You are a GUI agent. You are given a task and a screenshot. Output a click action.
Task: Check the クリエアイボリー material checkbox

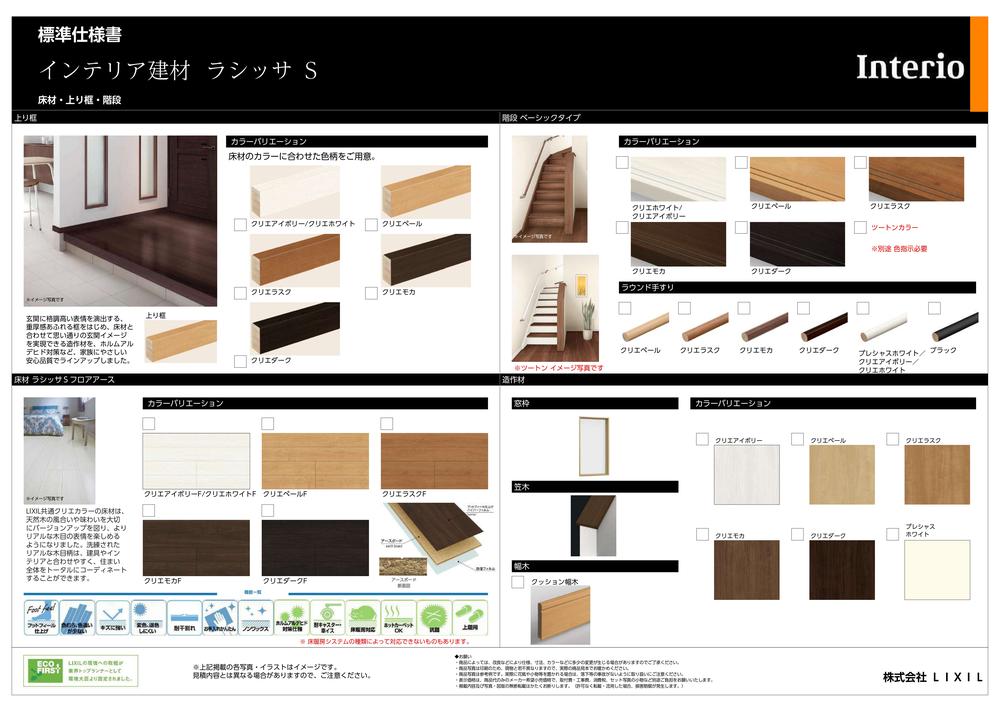tap(702, 439)
